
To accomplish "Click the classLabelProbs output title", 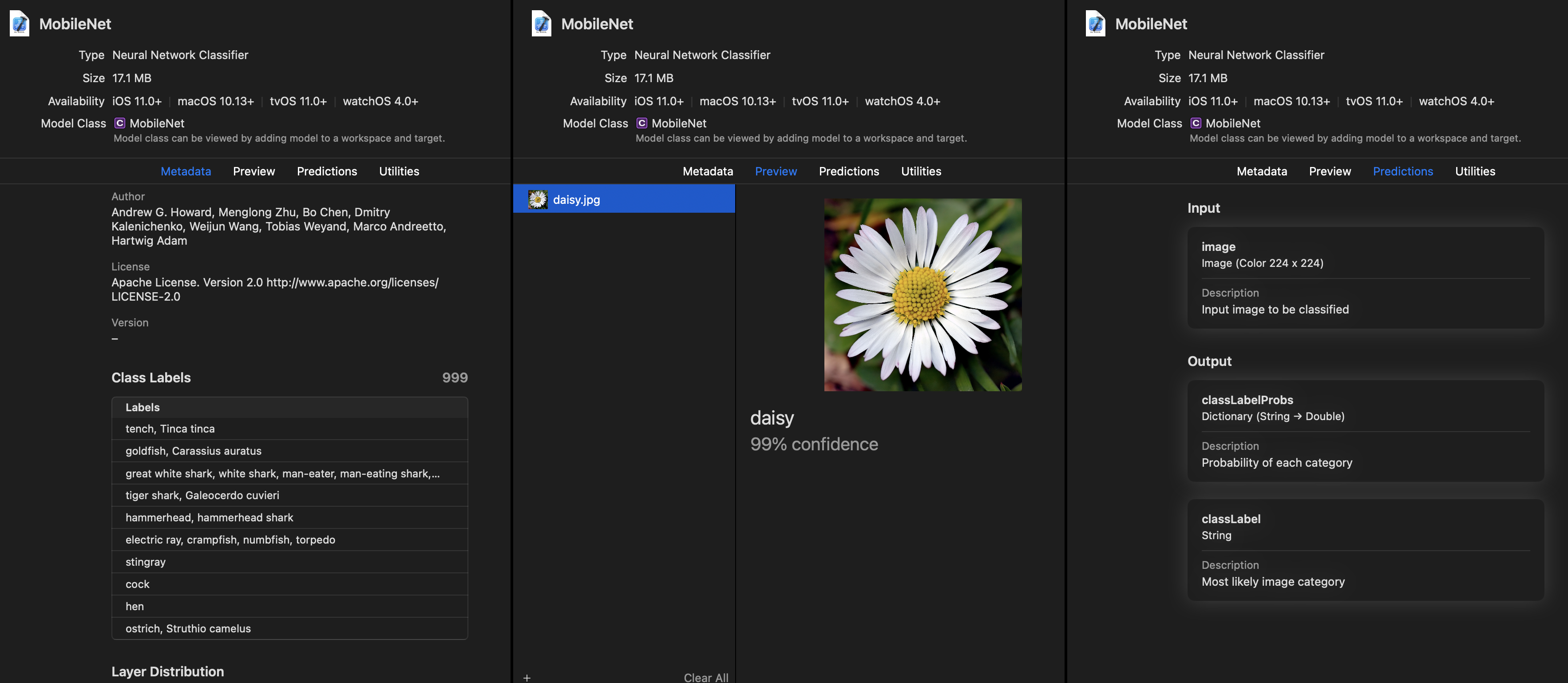I will pos(1247,400).
